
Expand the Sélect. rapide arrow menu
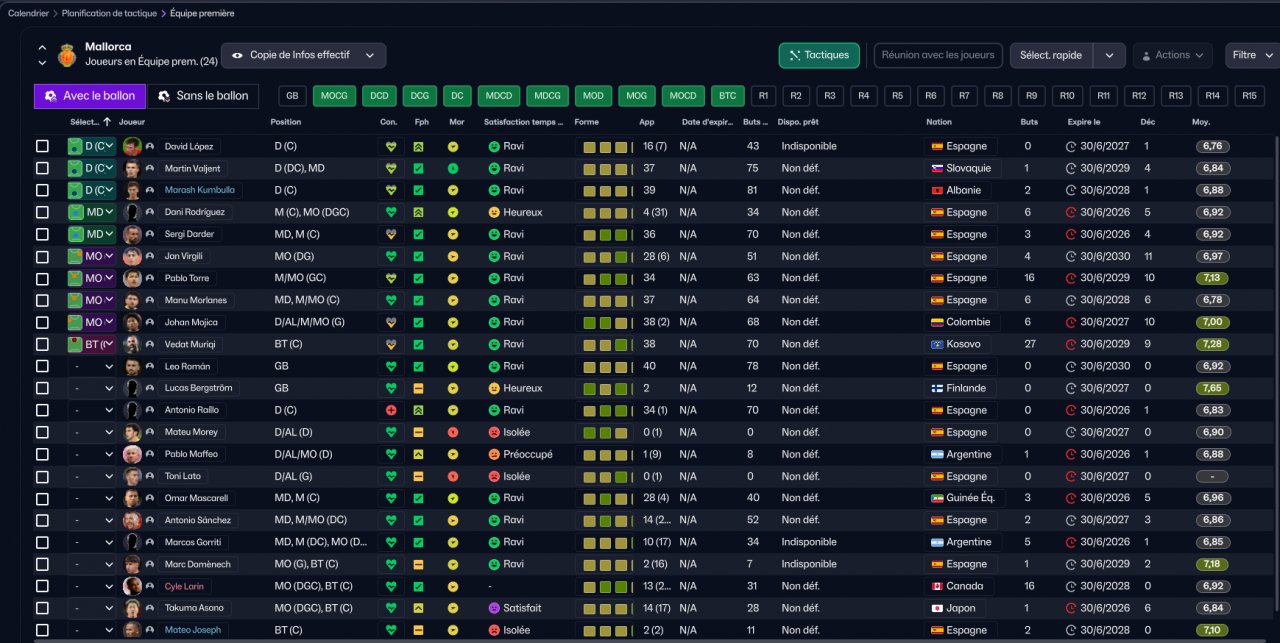point(1109,55)
